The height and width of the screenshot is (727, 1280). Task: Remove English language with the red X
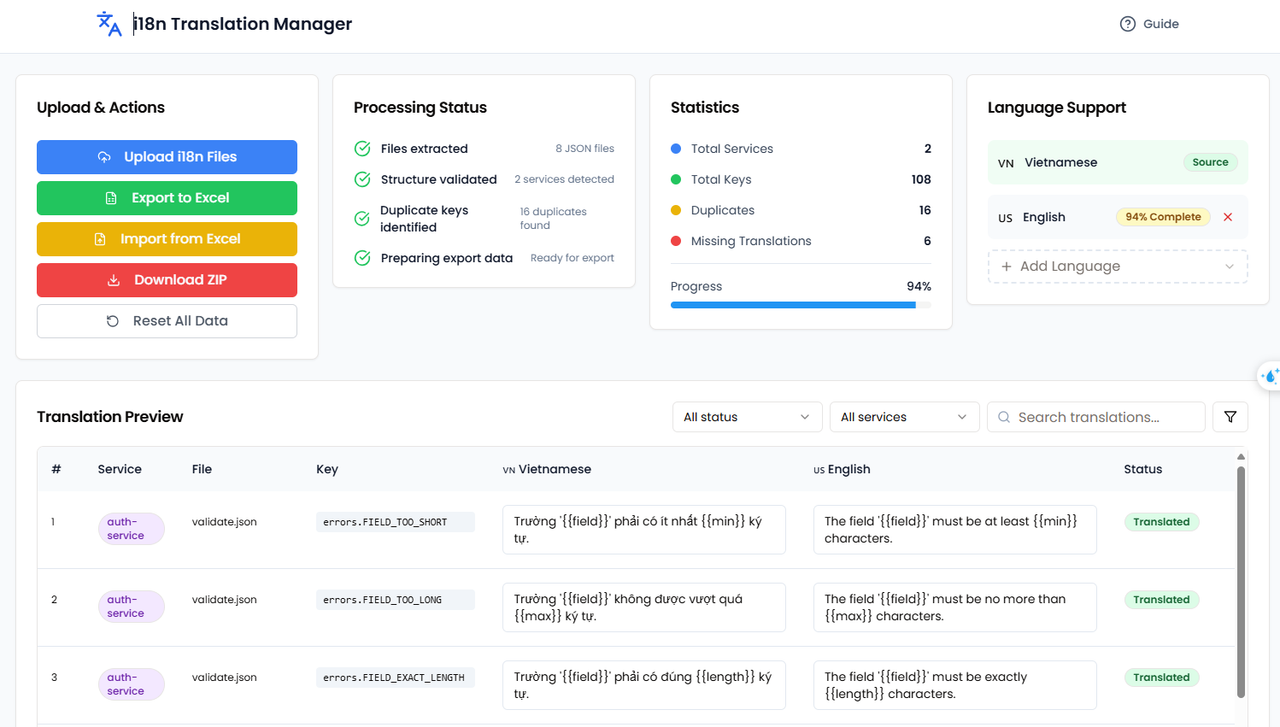point(1228,216)
